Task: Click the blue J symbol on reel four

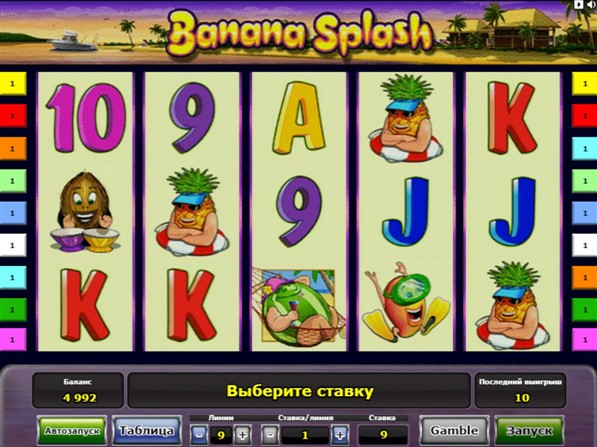Action: pos(406,212)
